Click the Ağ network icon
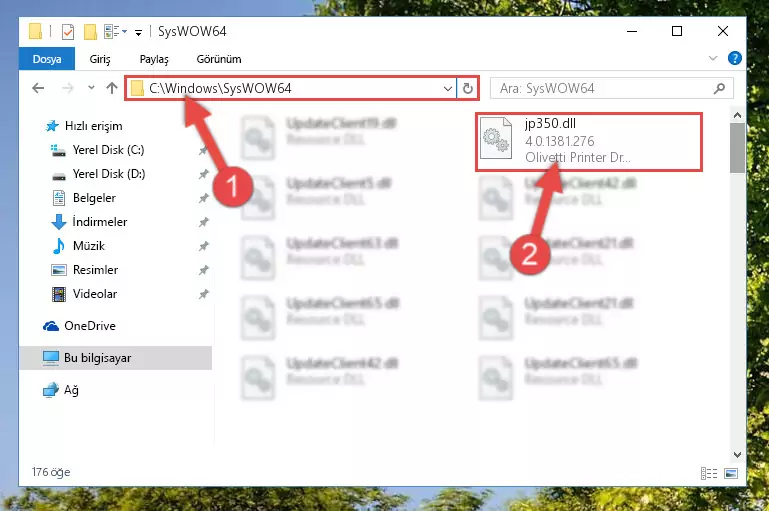This screenshot has width=769, height=511. point(51,390)
